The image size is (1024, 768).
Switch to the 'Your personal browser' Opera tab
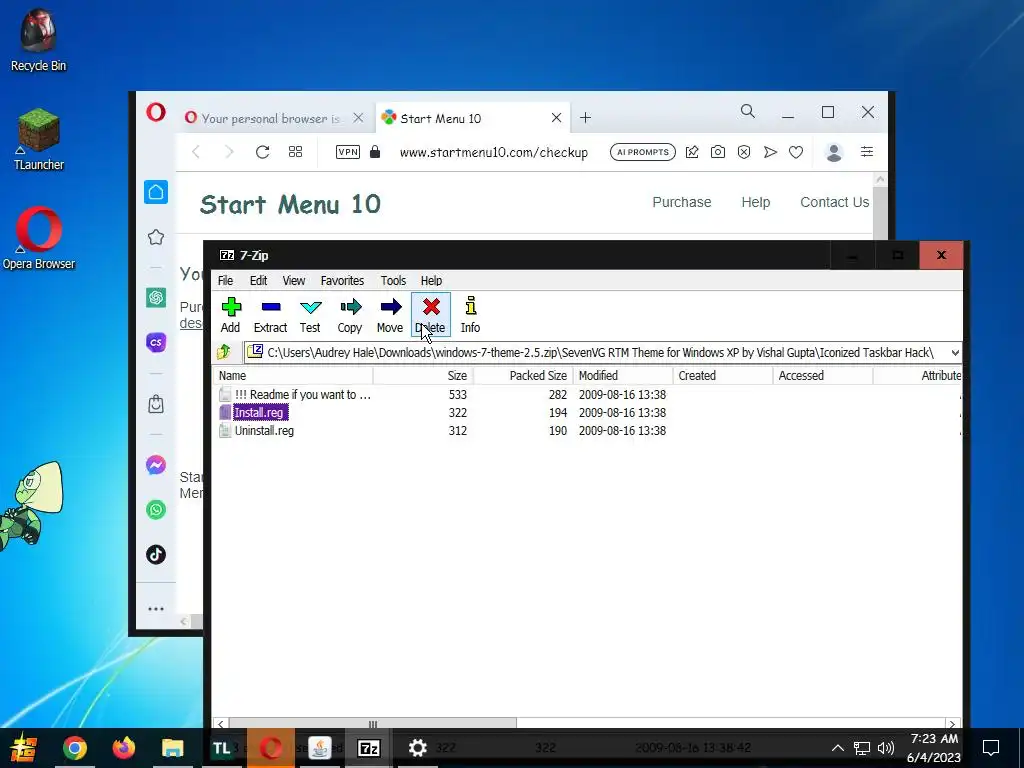click(x=271, y=118)
